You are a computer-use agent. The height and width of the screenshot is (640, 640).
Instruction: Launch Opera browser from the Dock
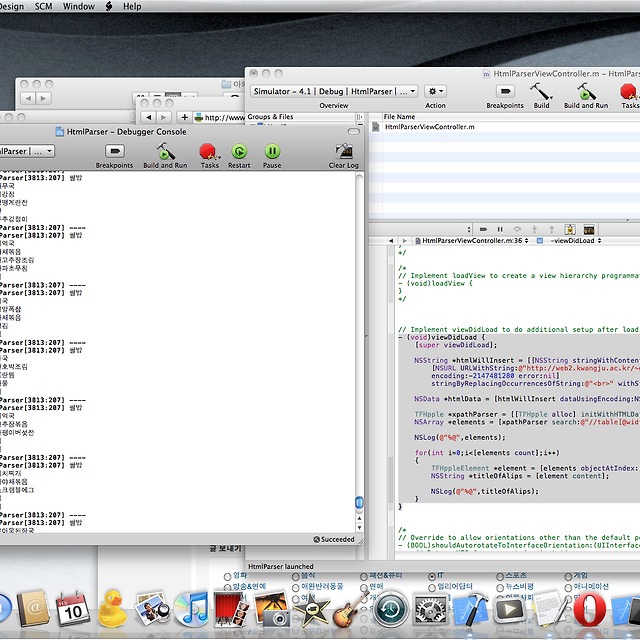(x=591, y=608)
